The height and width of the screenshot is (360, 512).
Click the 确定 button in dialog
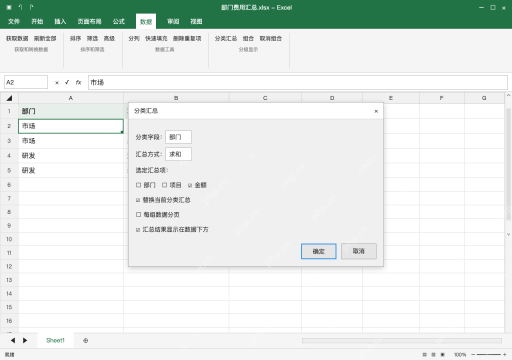(319, 251)
